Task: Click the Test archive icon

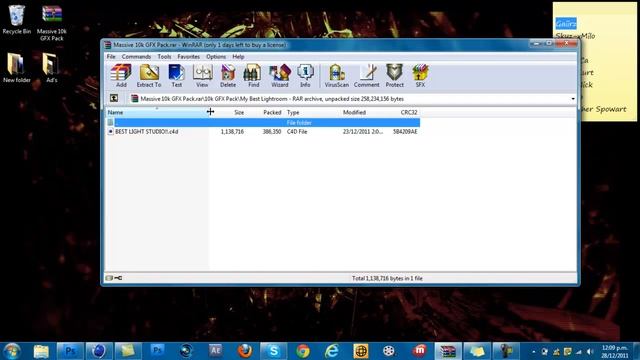Action: tap(176, 76)
